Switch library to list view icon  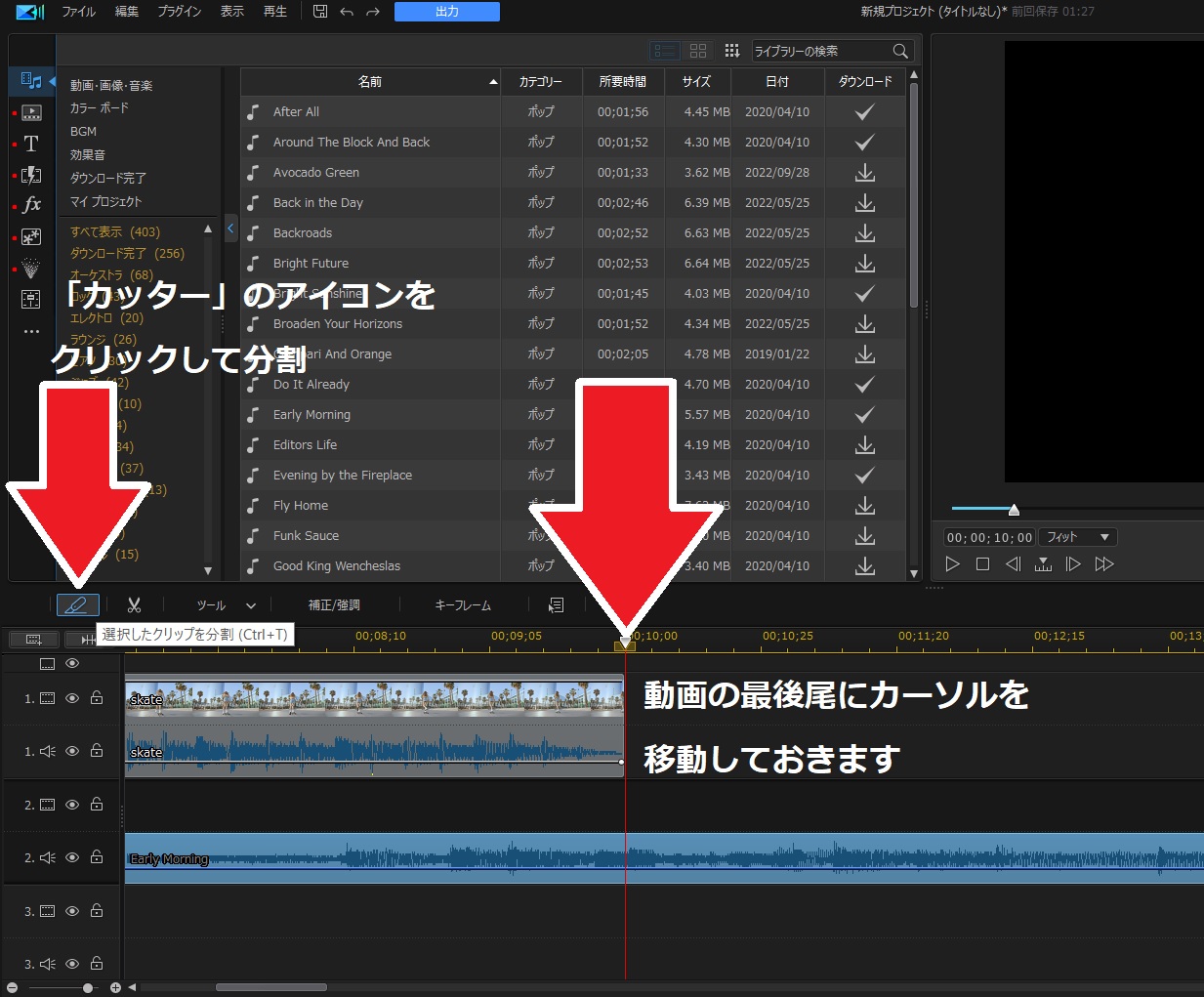click(x=666, y=51)
